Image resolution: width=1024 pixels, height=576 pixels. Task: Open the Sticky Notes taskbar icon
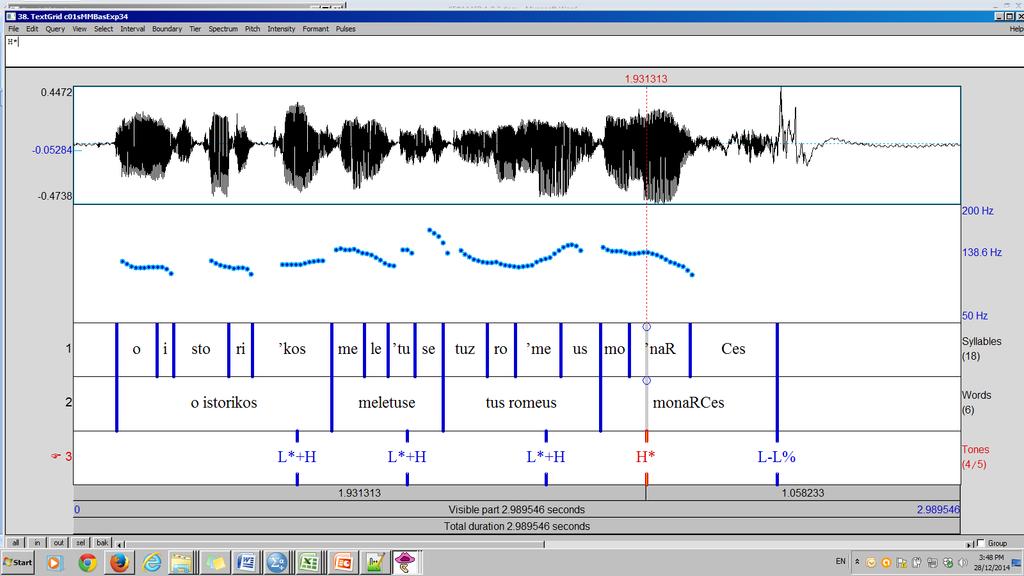(214, 562)
